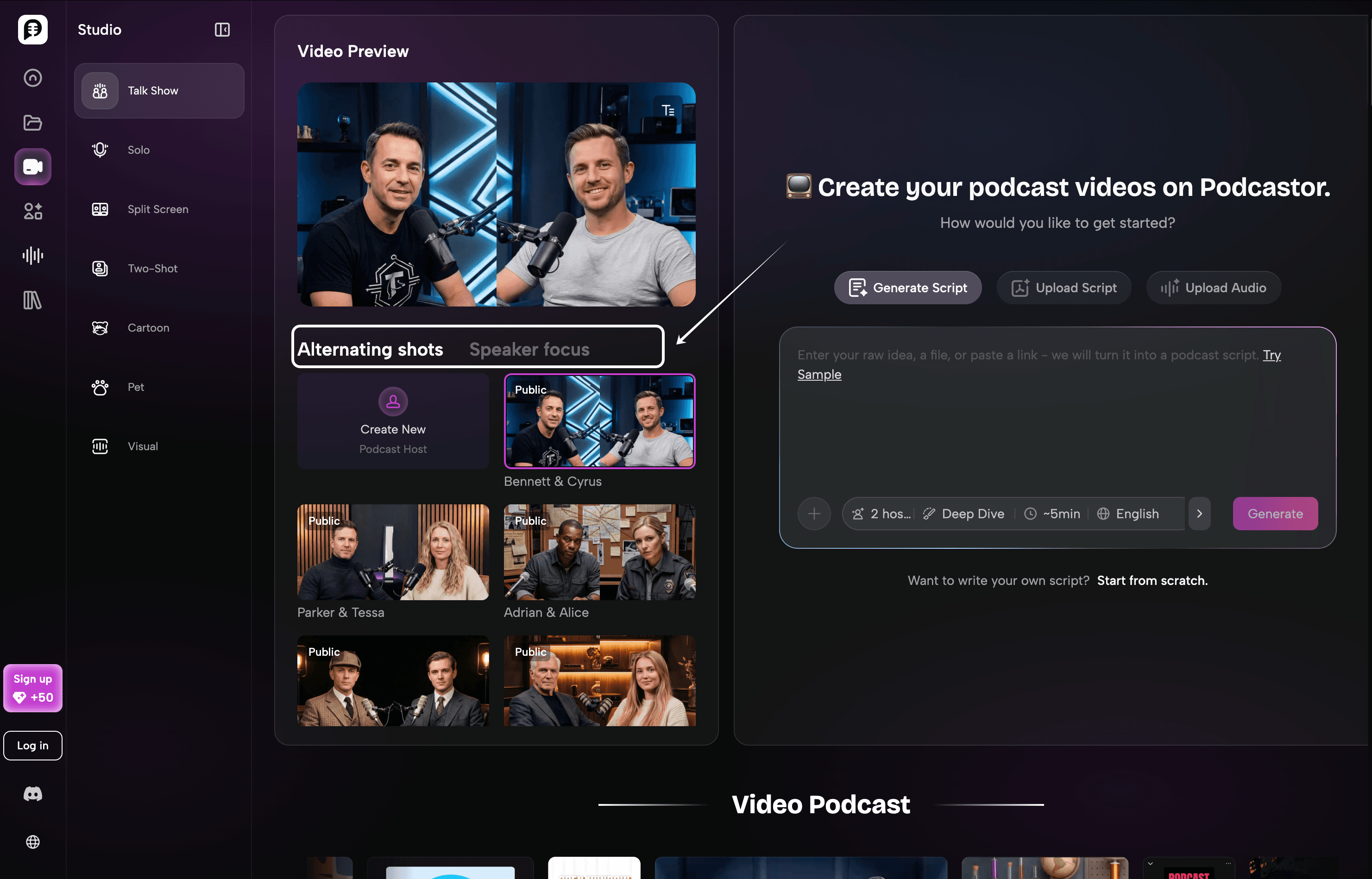This screenshot has width=1372, height=879.
Task: Open the 2 hosts selector
Action: 881,514
